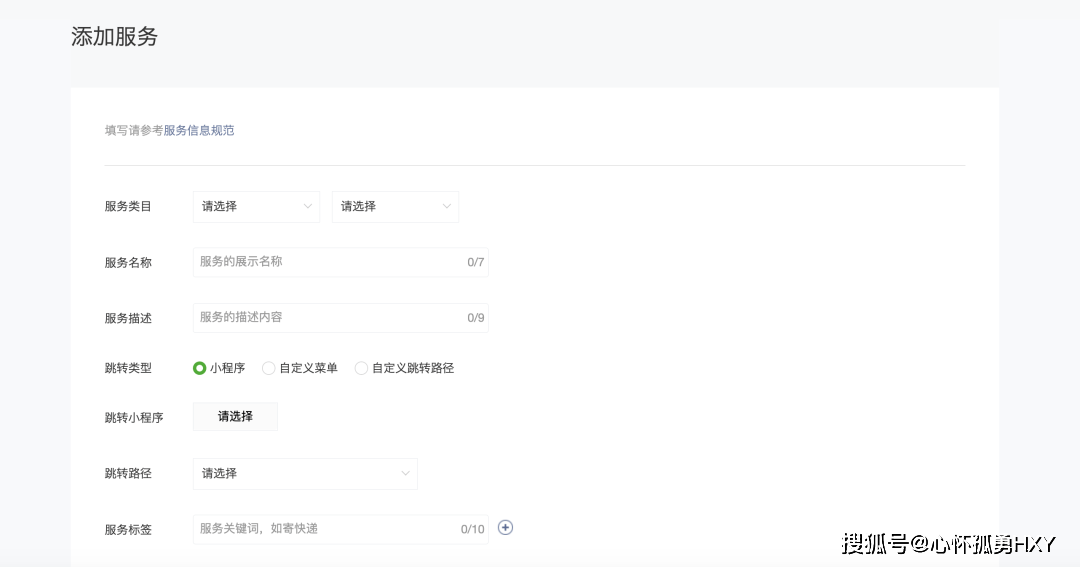Click the 服务名称 field label
The image size is (1080, 567).
(x=128, y=263)
